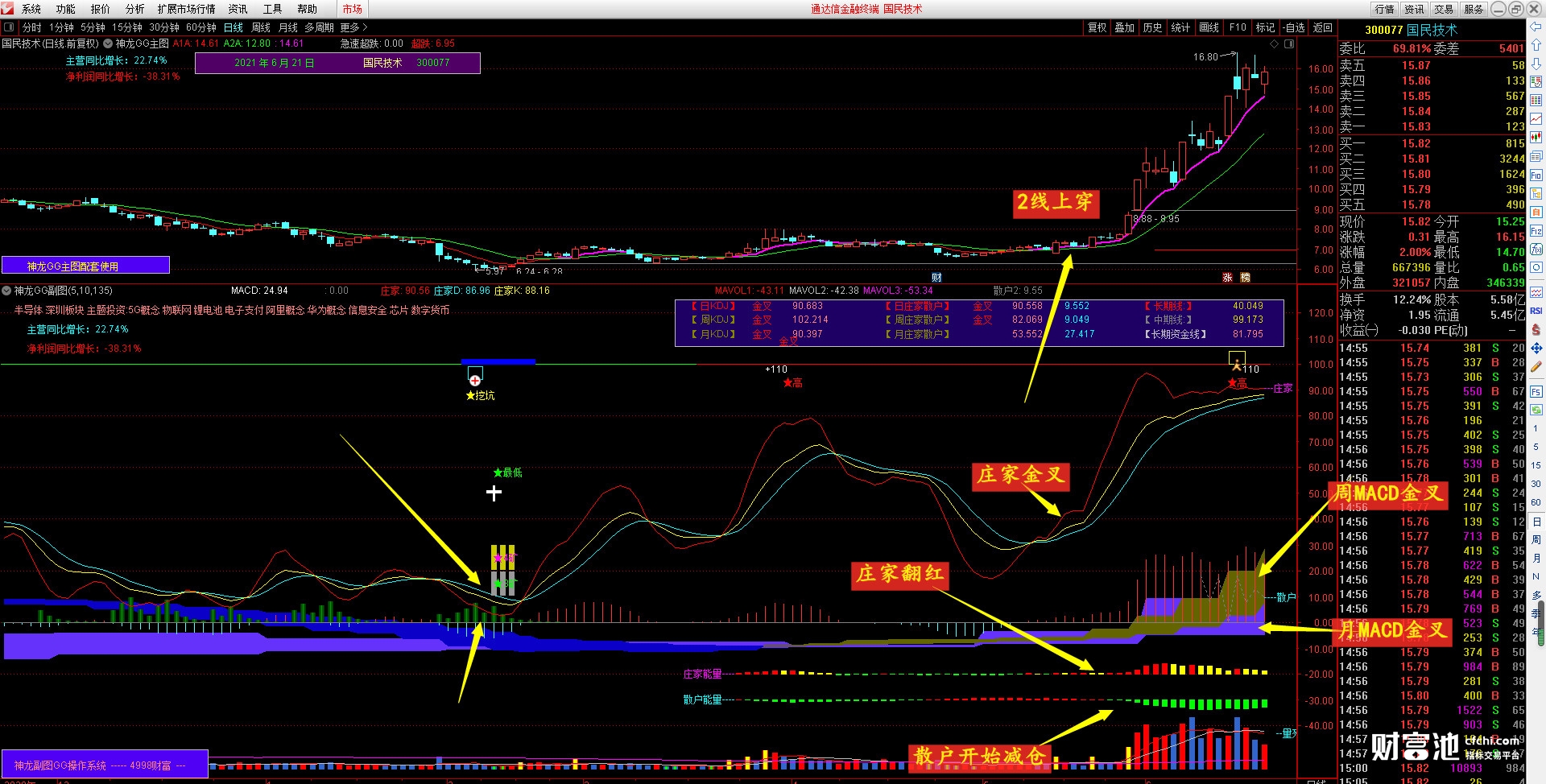Click the -自选 toolbar button
The image size is (1546, 784).
1293,27
